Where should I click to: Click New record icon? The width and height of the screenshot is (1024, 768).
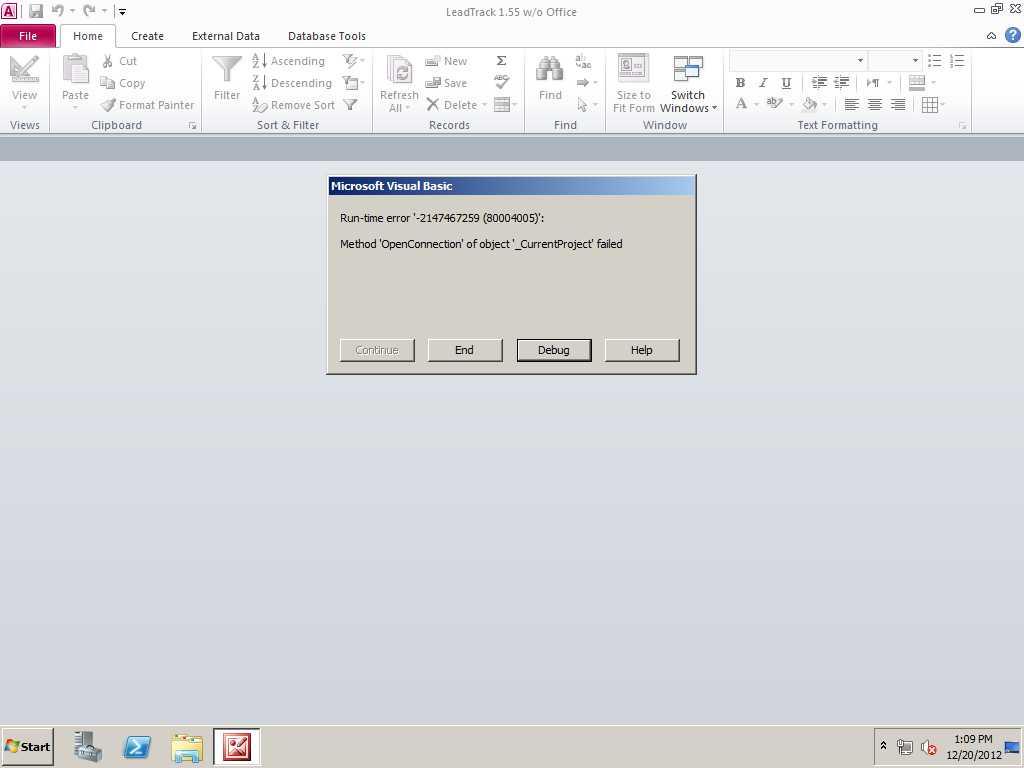(432, 61)
